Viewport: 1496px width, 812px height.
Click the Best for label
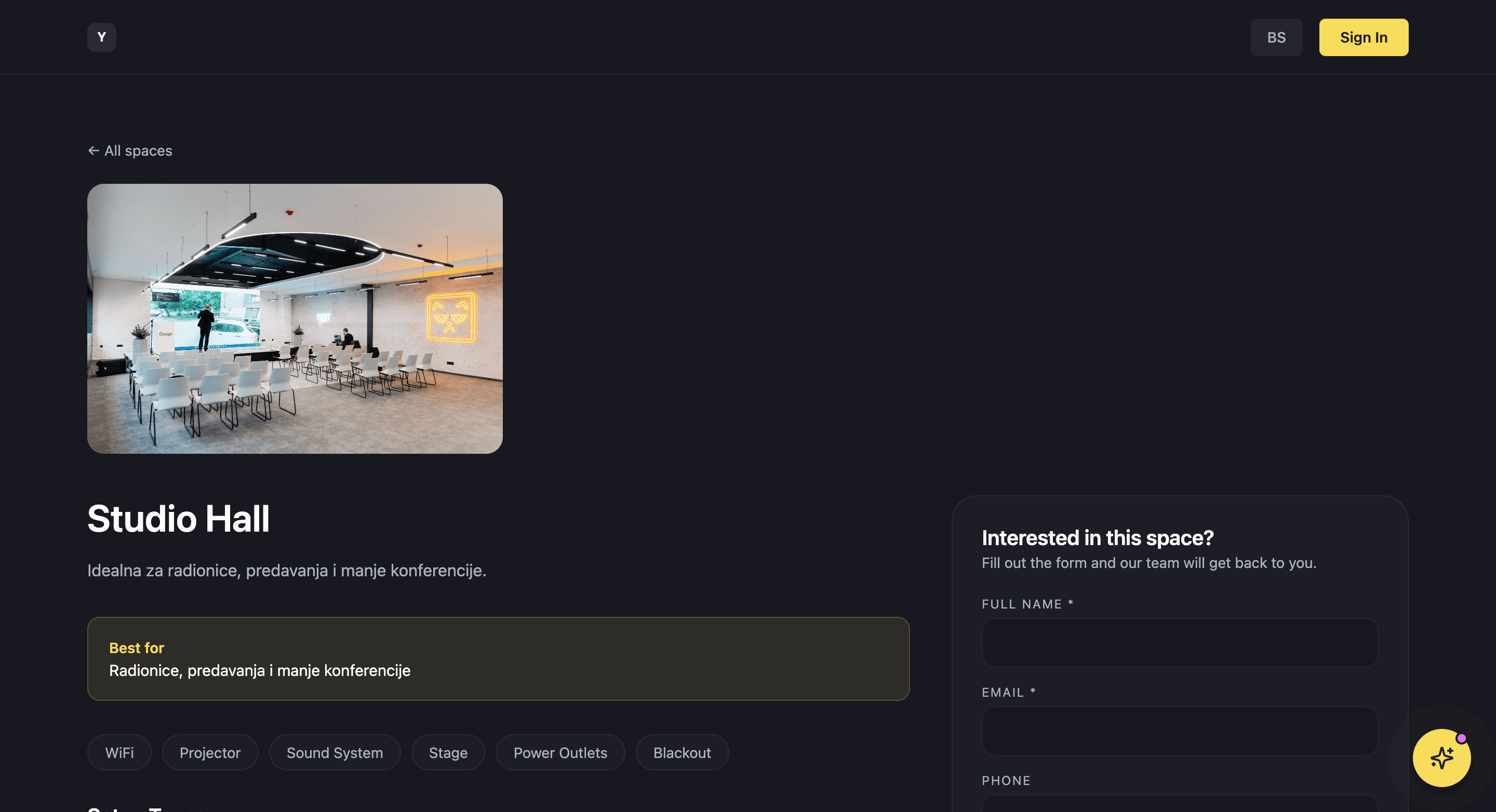[137, 648]
